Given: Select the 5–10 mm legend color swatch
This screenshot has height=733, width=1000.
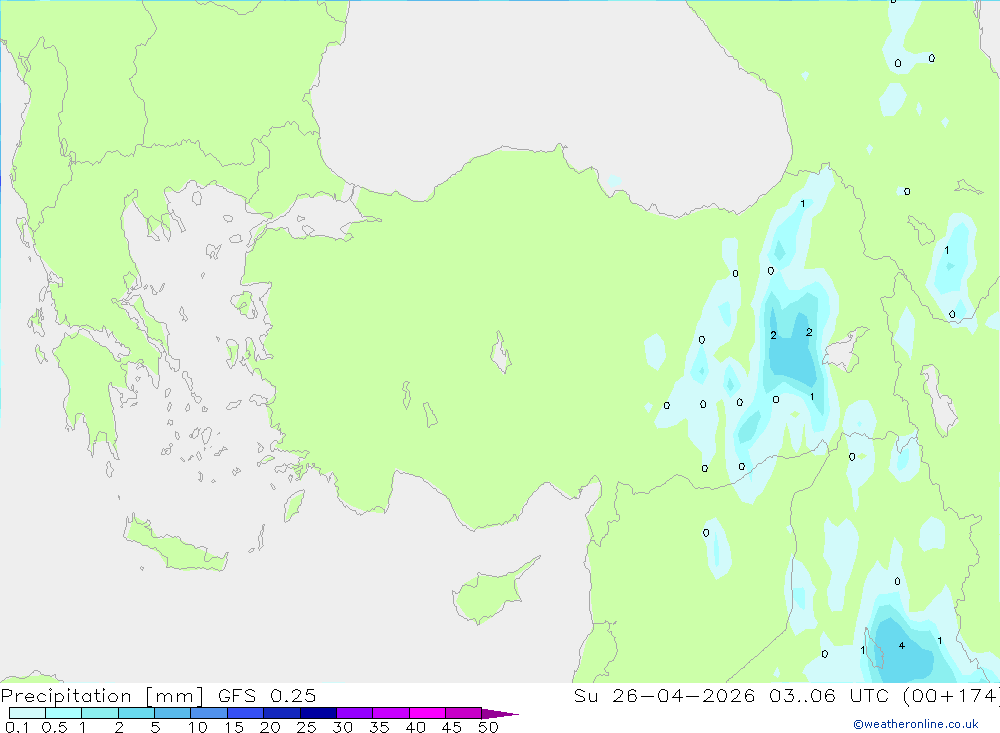Looking at the screenshot, I should pos(173,713).
